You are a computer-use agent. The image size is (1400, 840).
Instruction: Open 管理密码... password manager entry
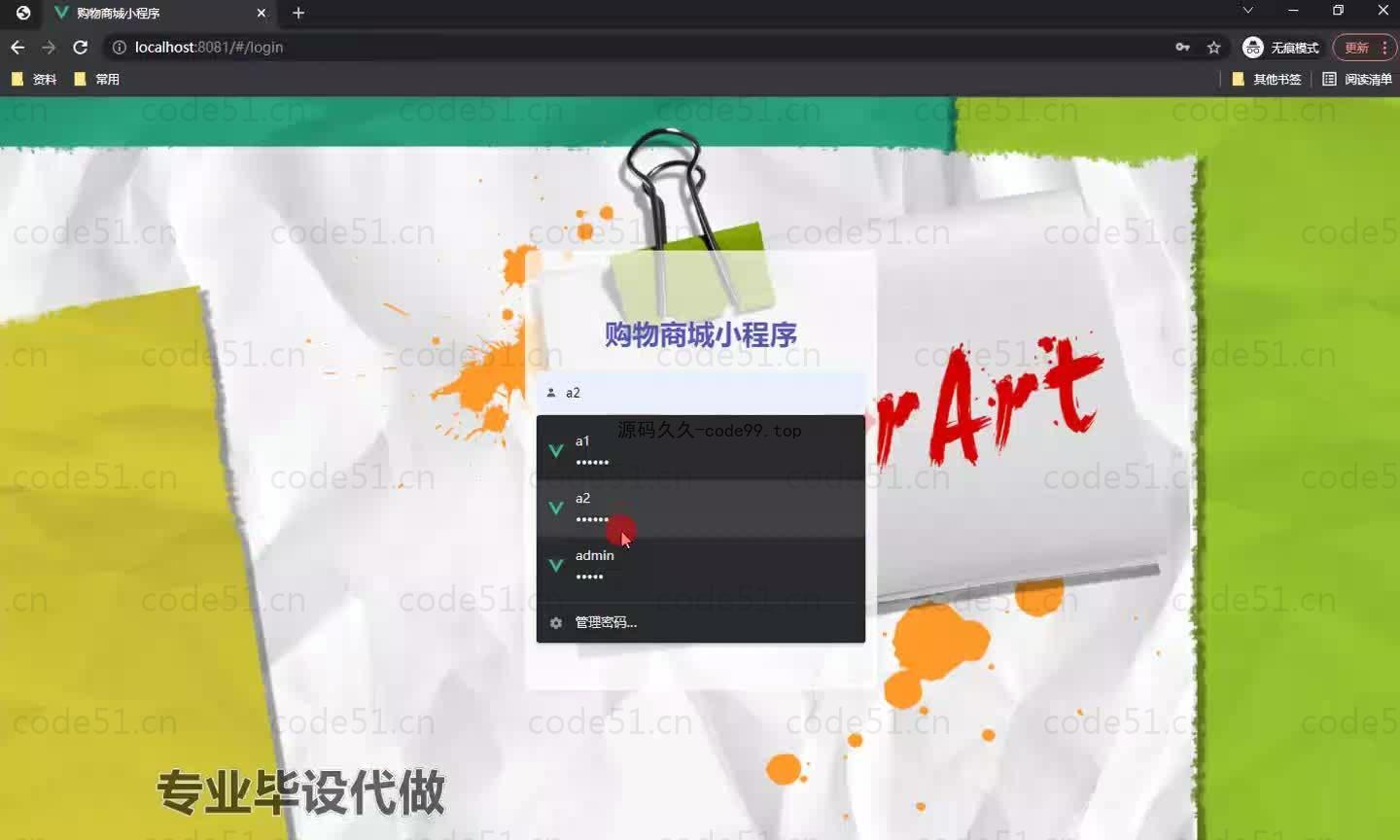701,622
